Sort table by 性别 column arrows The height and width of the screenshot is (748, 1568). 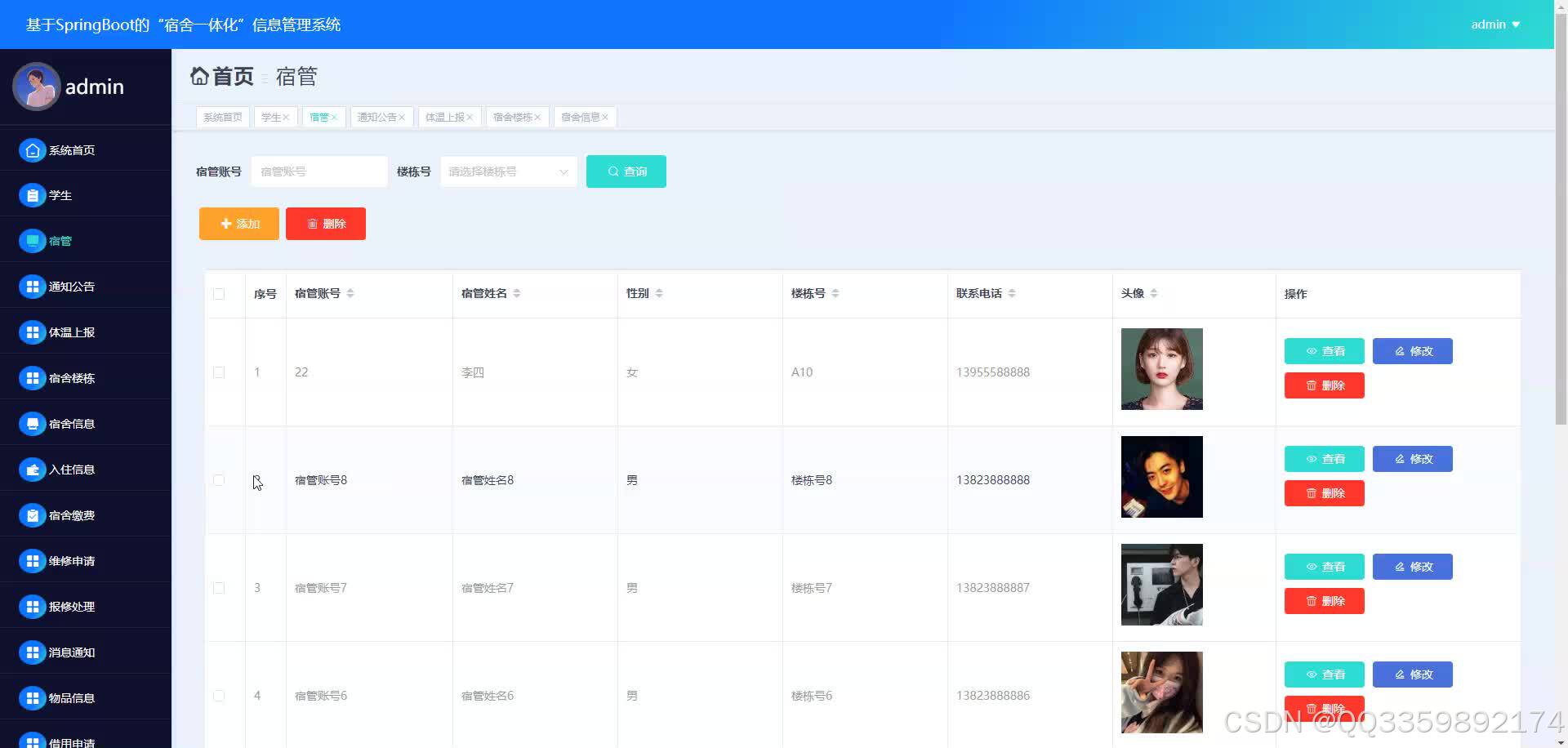pyautogui.click(x=659, y=293)
